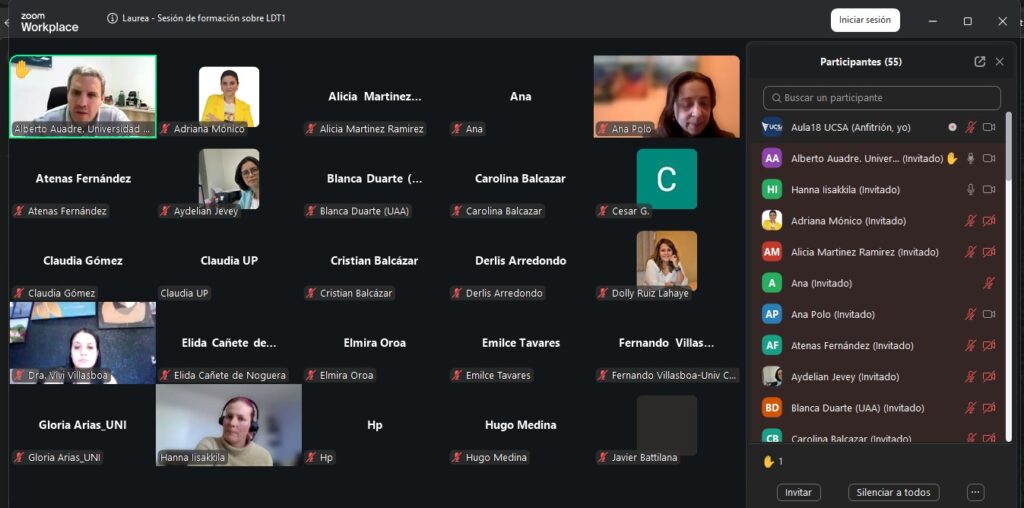
Task: Click the raised hand counter at panel bottom
Action: 773,462
